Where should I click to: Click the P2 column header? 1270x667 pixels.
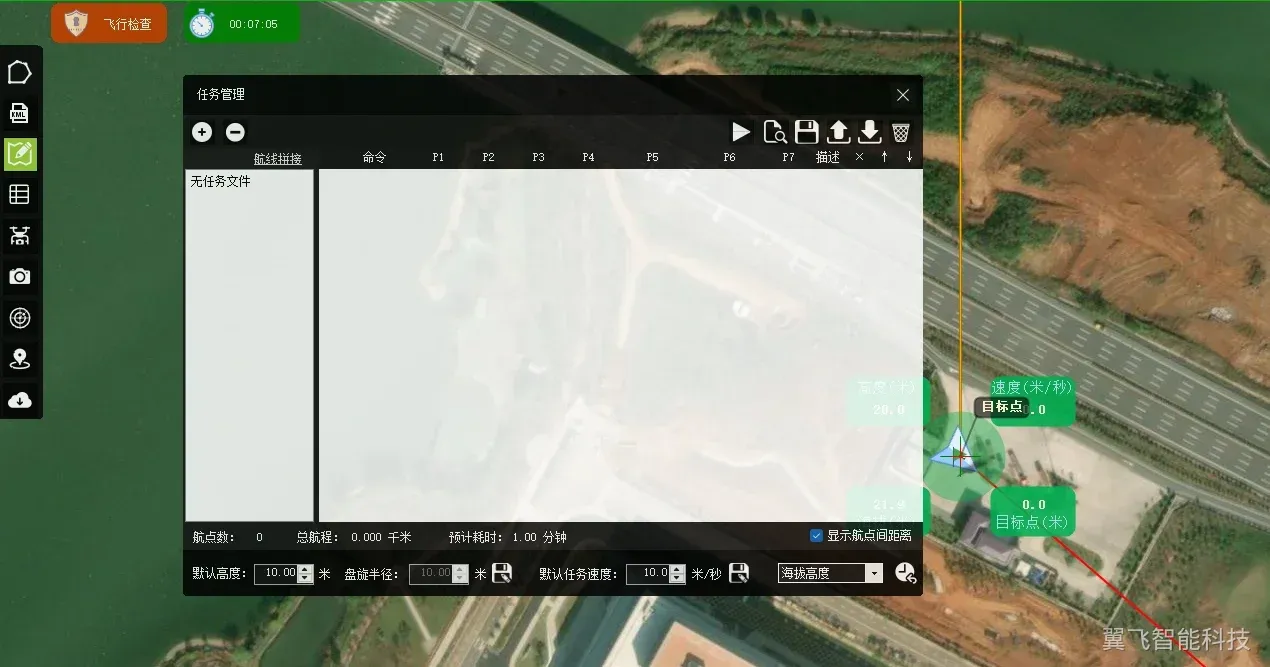click(x=488, y=157)
